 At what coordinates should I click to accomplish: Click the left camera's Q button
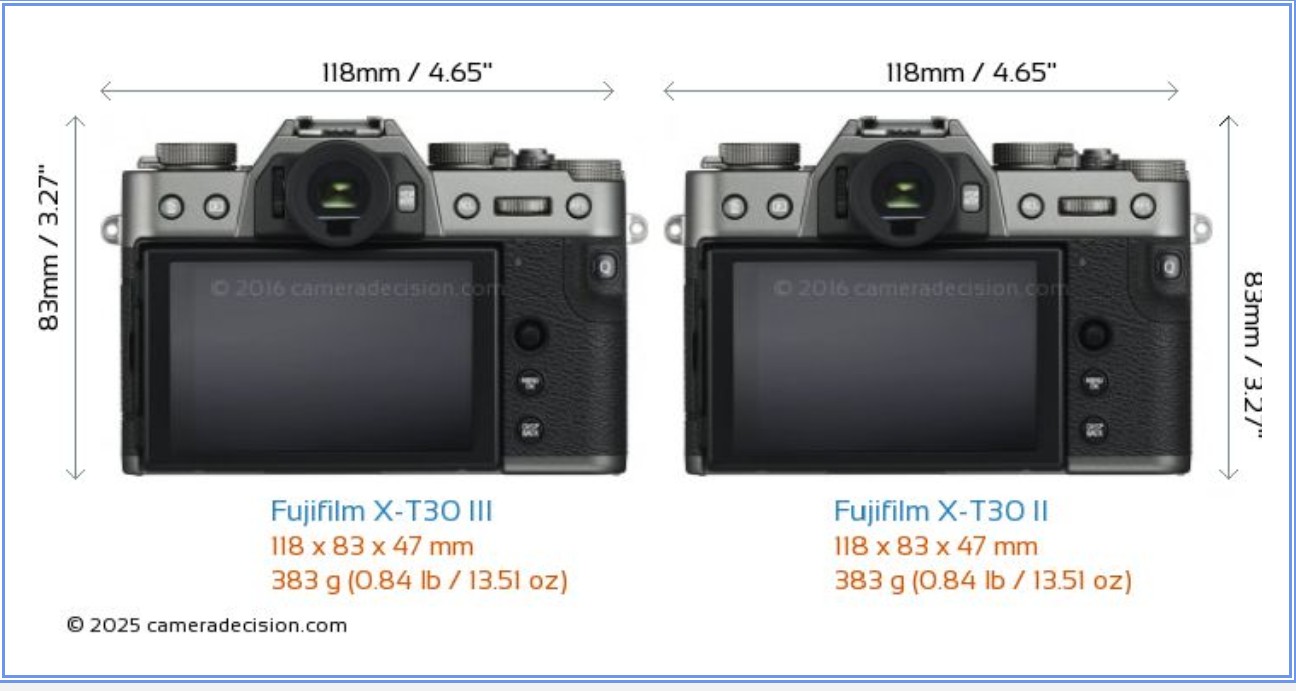605,266
